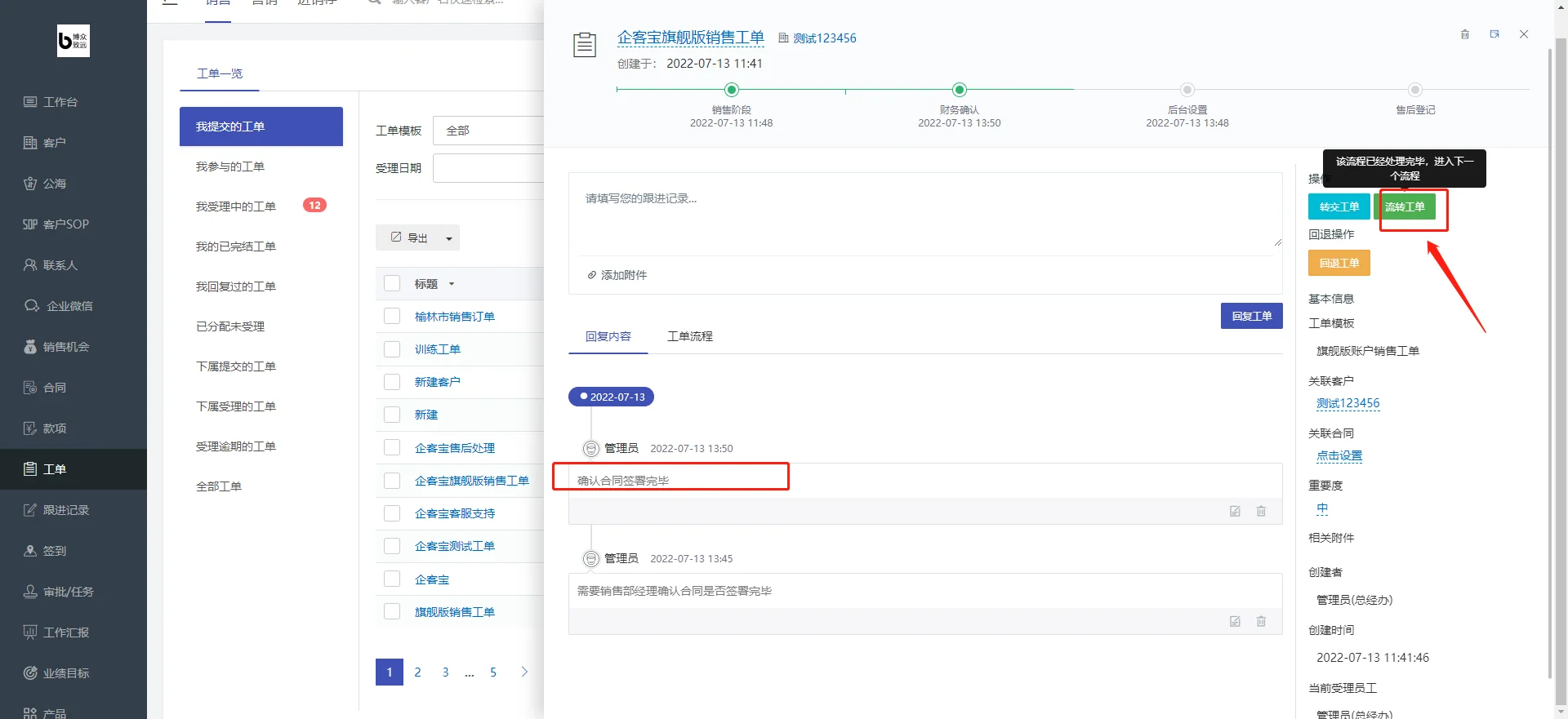Viewport: 1568px width, 719px height.
Task: Delete the reply '确认合同签署完毕'
Action: [x=1261, y=511]
